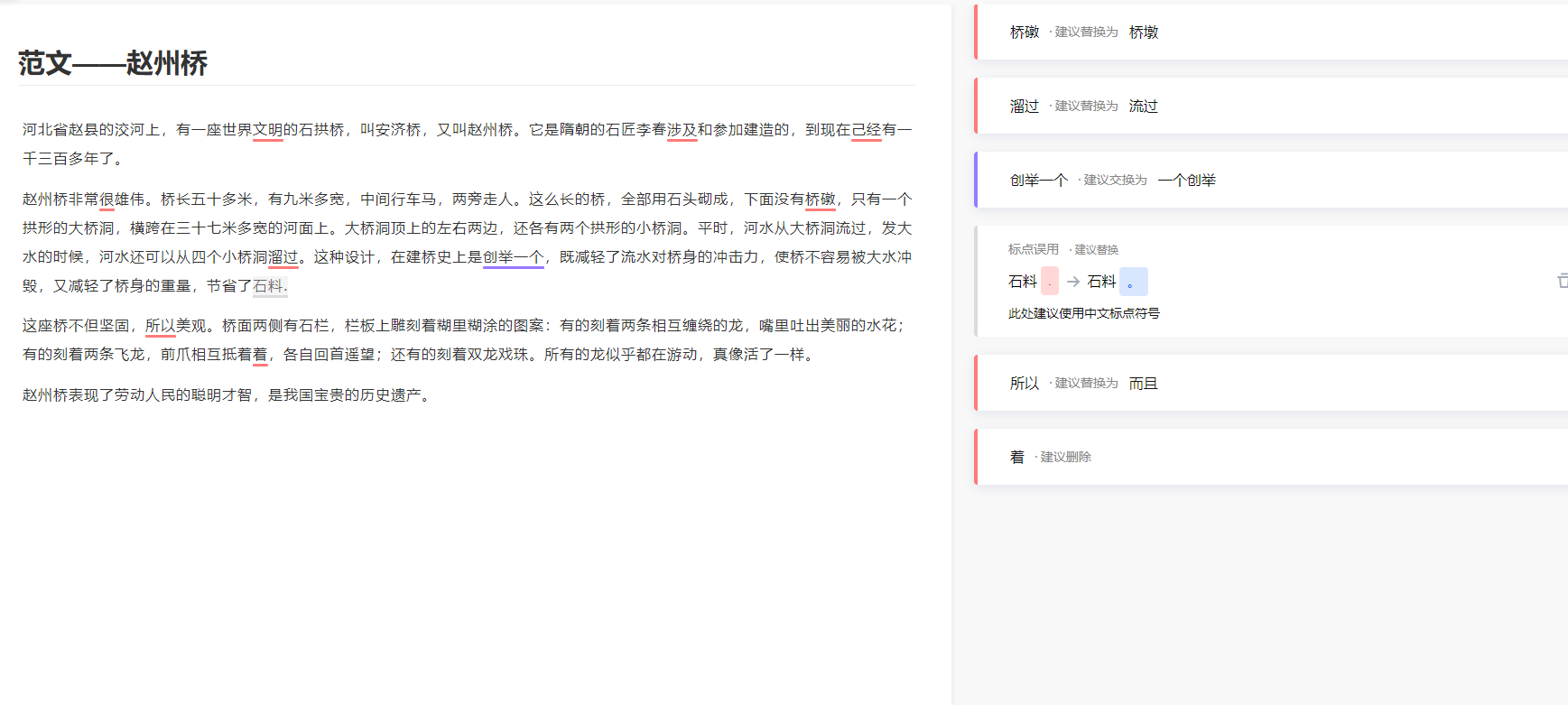This screenshot has width=1568, height=705.
Task: Click the underlined character 很 before 雄伟
Action: pos(107,199)
